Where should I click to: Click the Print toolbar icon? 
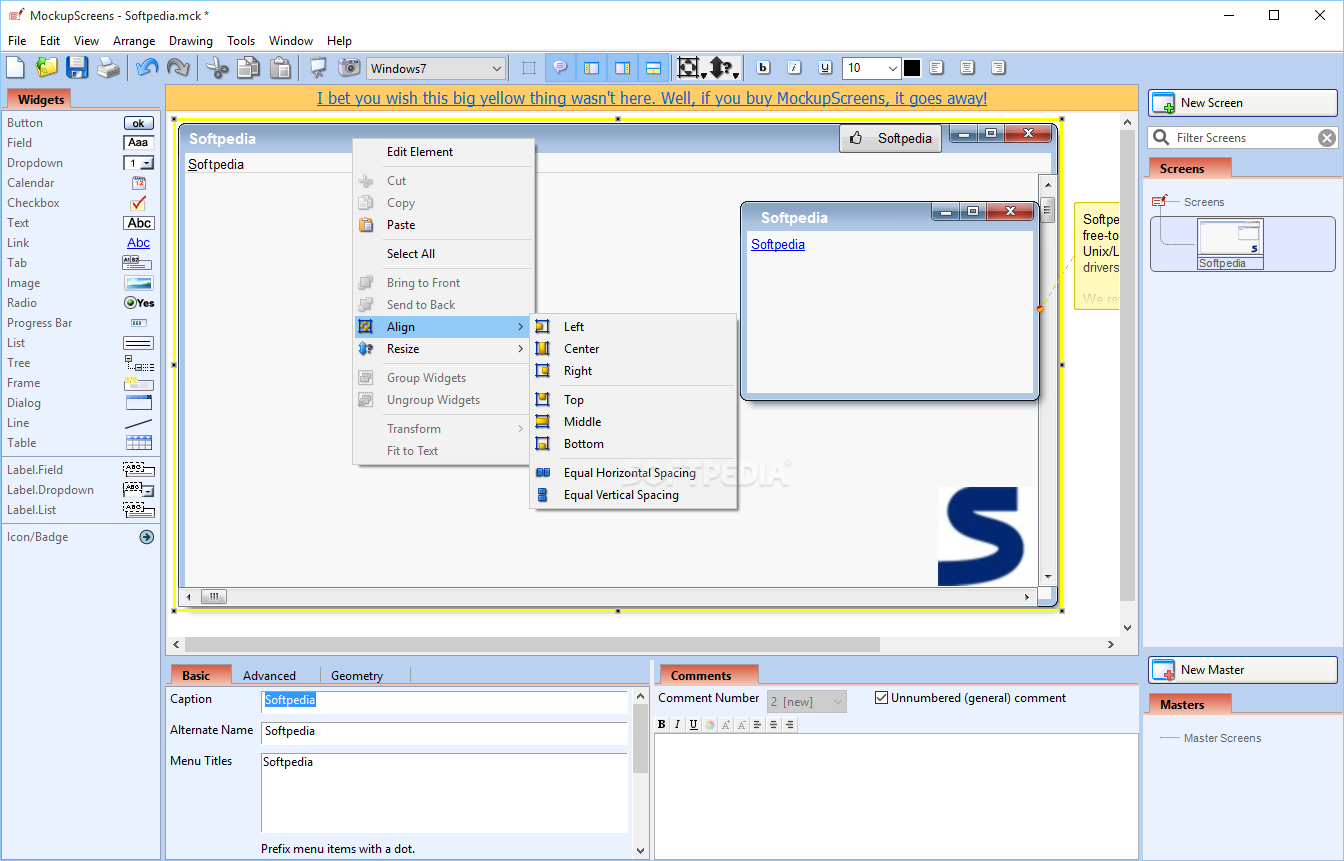(x=108, y=68)
